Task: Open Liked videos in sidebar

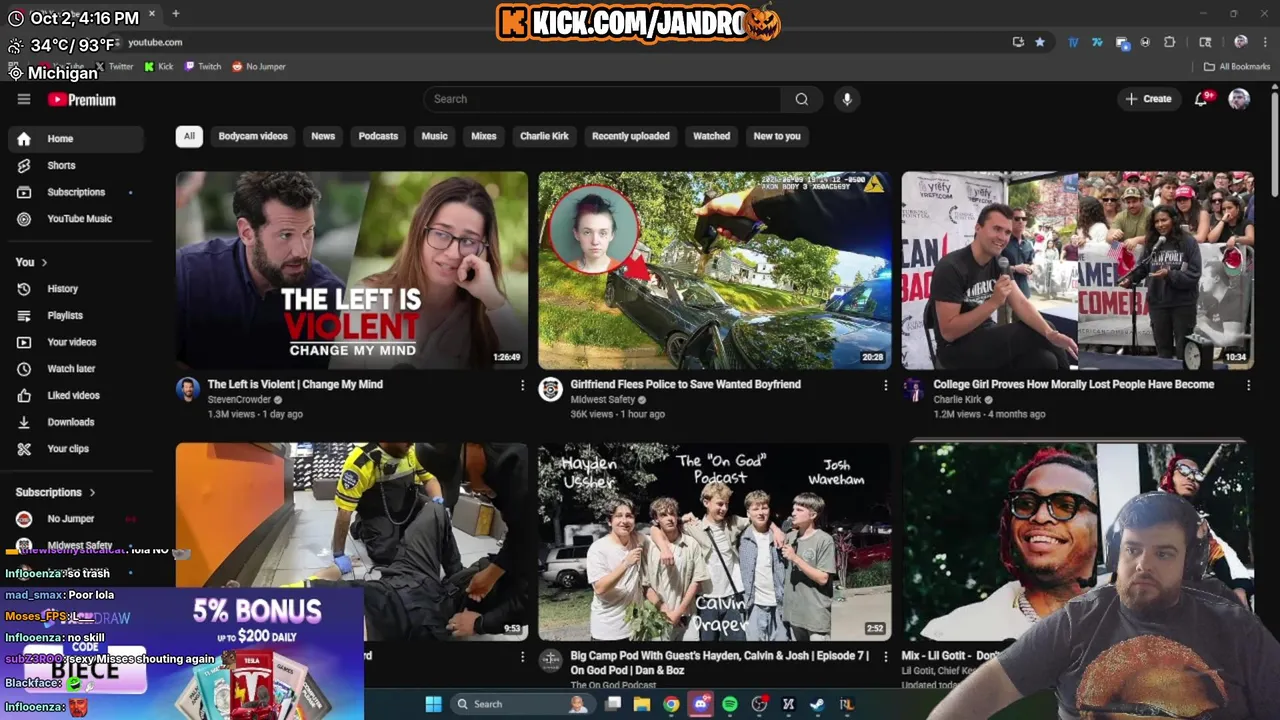Action: (76, 396)
